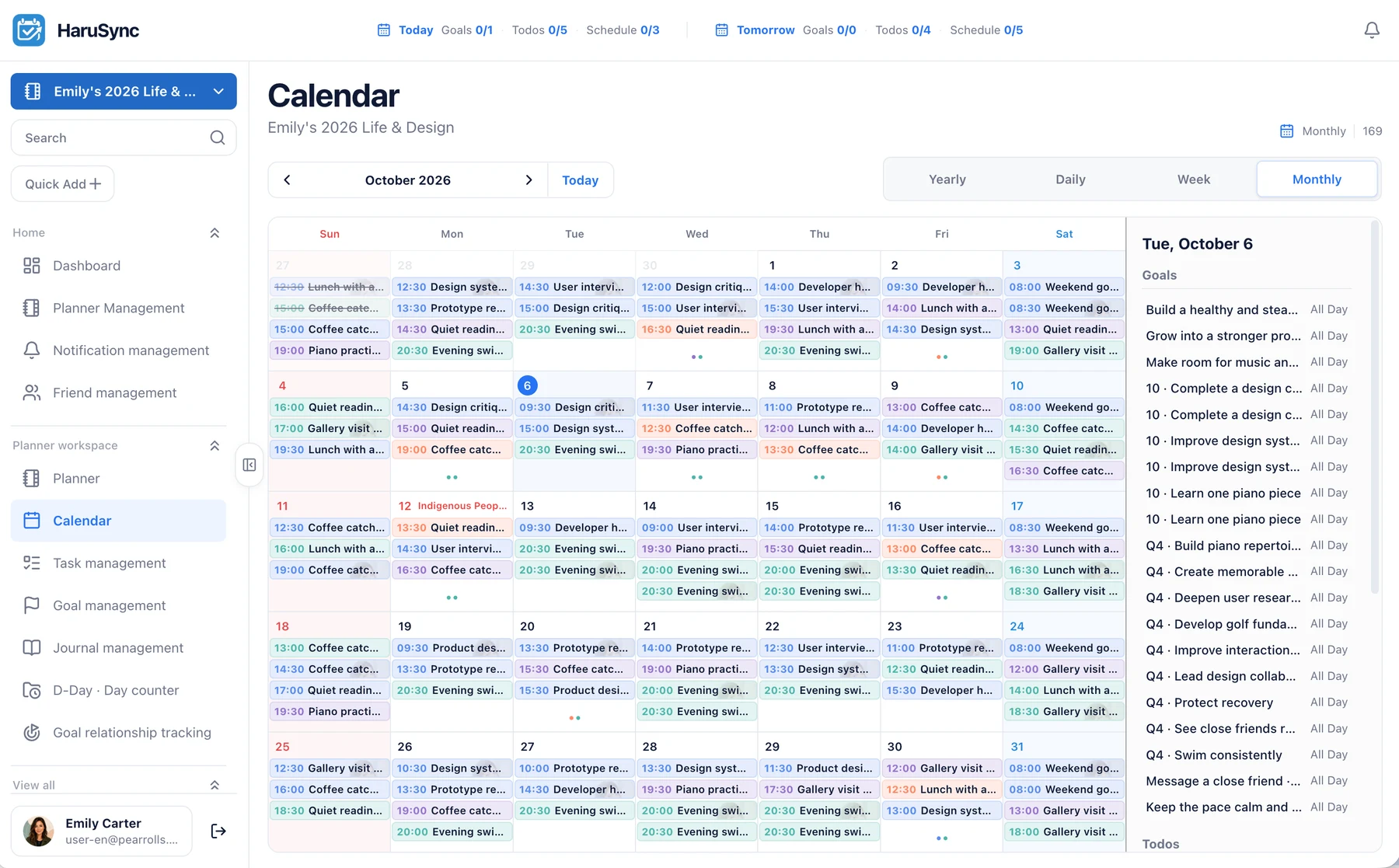1399x868 pixels.
Task: Go to the next month
Action: pyautogui.click(x=529, y=180)
